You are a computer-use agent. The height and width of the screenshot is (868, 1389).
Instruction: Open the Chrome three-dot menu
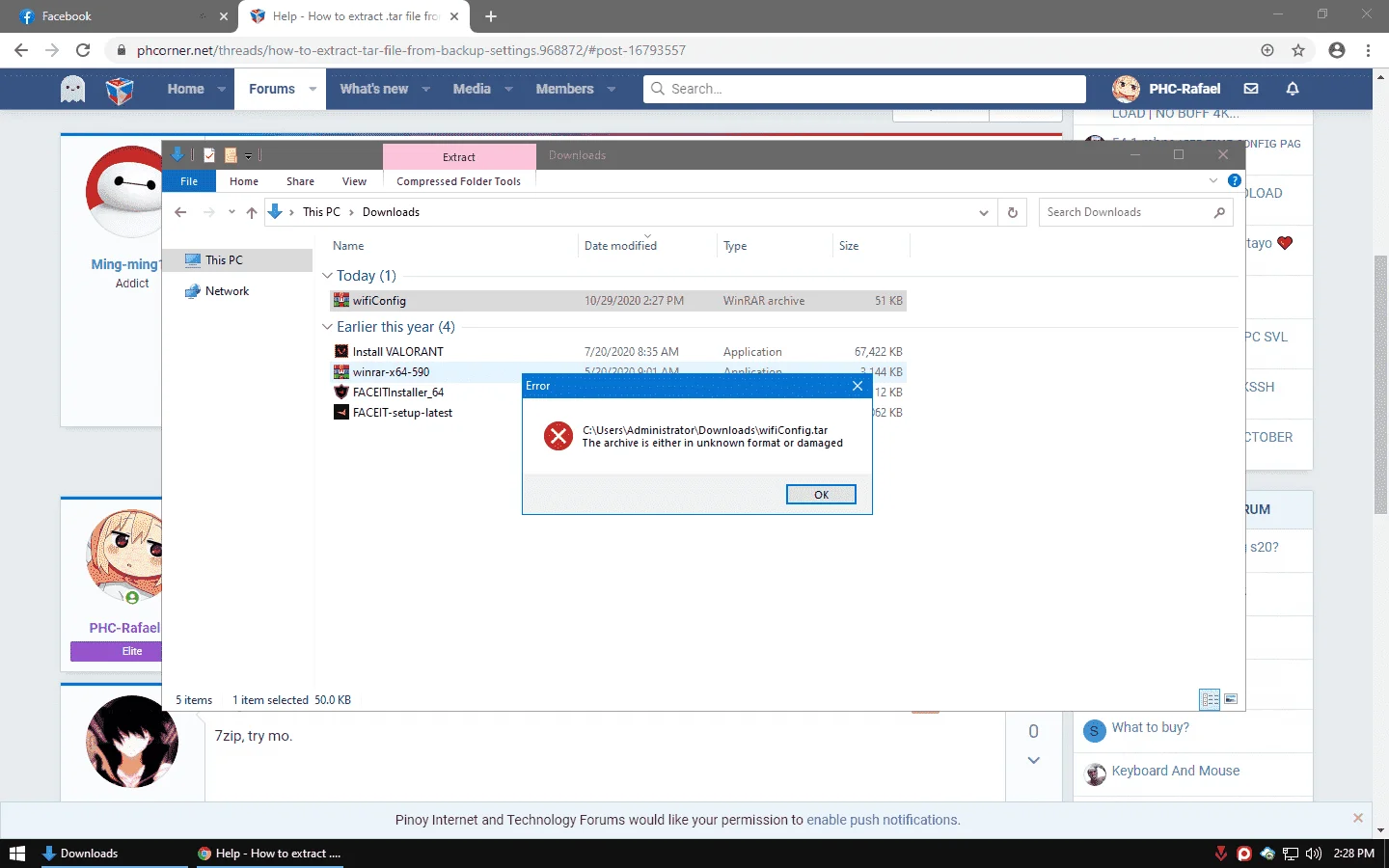(1368, 50)
